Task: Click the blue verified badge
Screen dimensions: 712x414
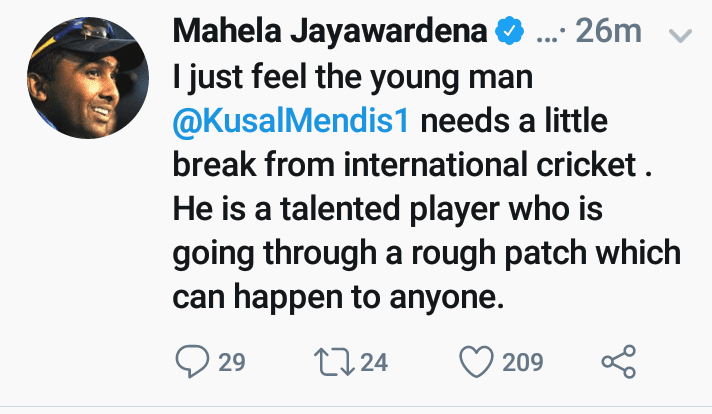Action: tap(511, 32)
